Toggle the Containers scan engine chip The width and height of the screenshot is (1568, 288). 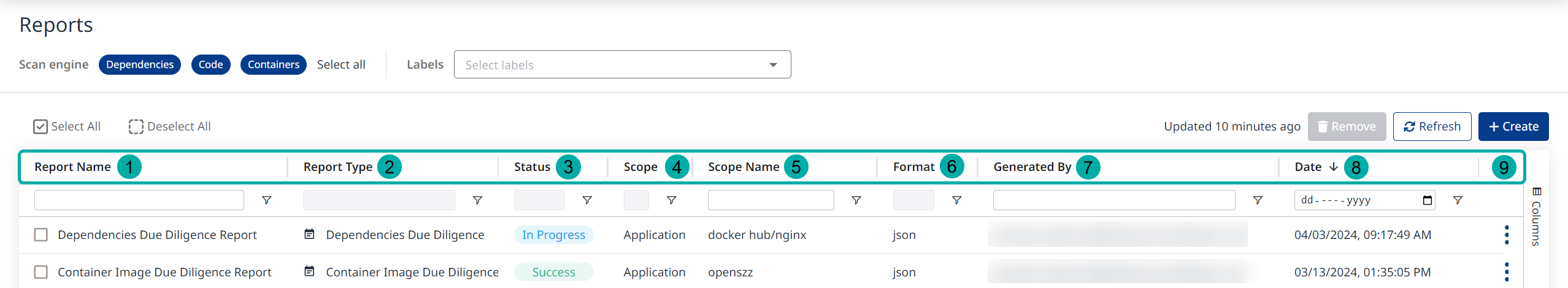point(273,64)
